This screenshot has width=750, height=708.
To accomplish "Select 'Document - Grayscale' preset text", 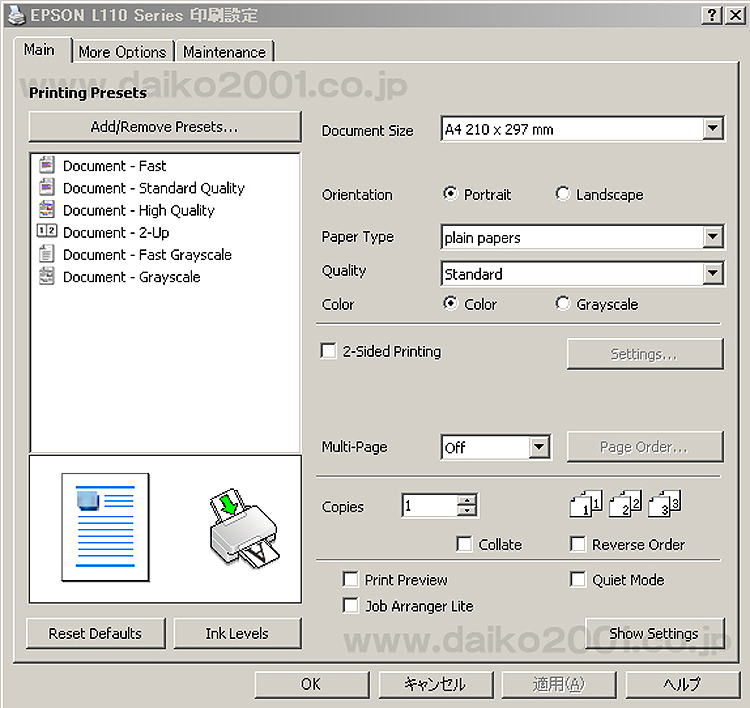I will [x=132, y=277].
